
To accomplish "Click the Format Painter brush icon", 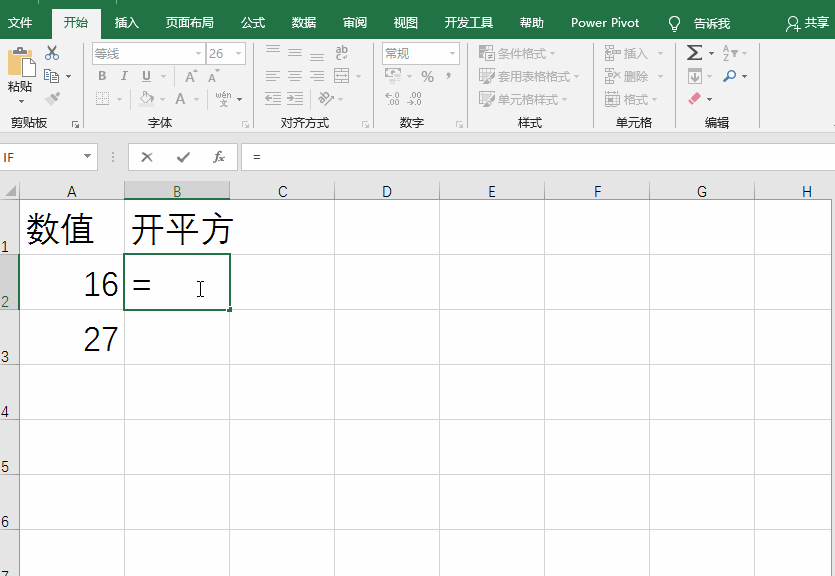I will 52,99.
